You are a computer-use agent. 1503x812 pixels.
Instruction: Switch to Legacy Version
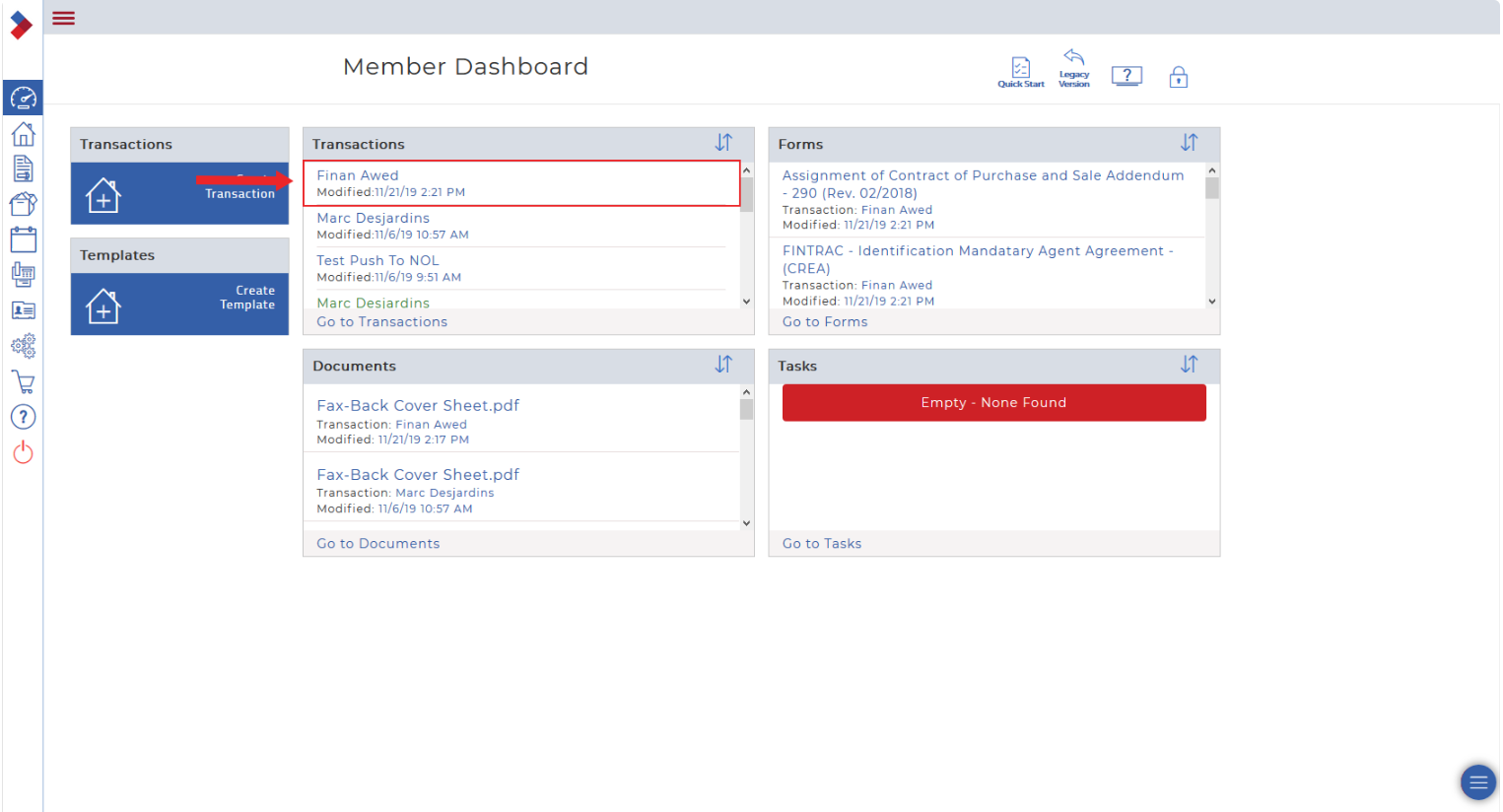1073,68
